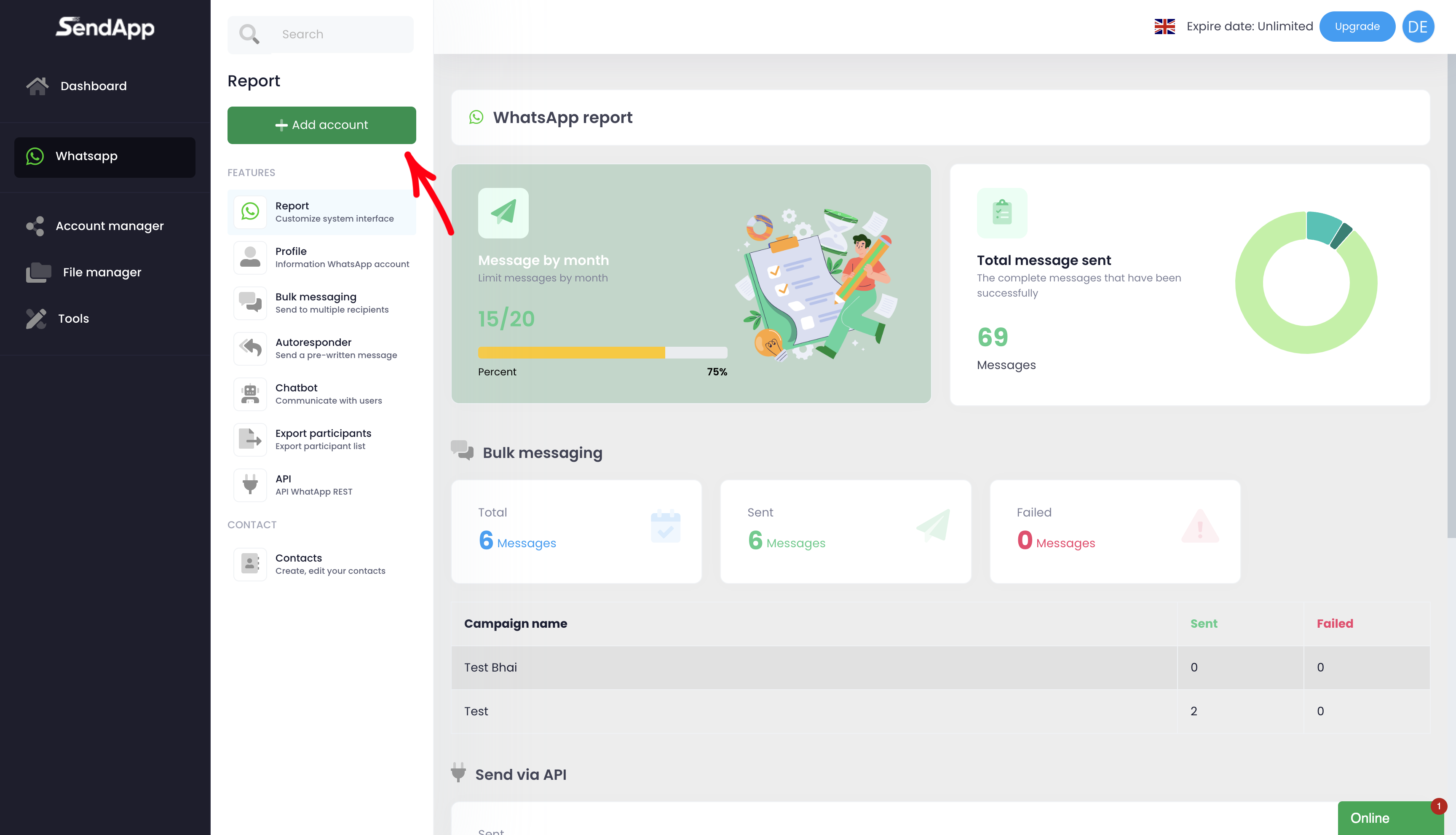Click the green Add account button
The image size is (1456, 835).
click(x=321, y=125)
